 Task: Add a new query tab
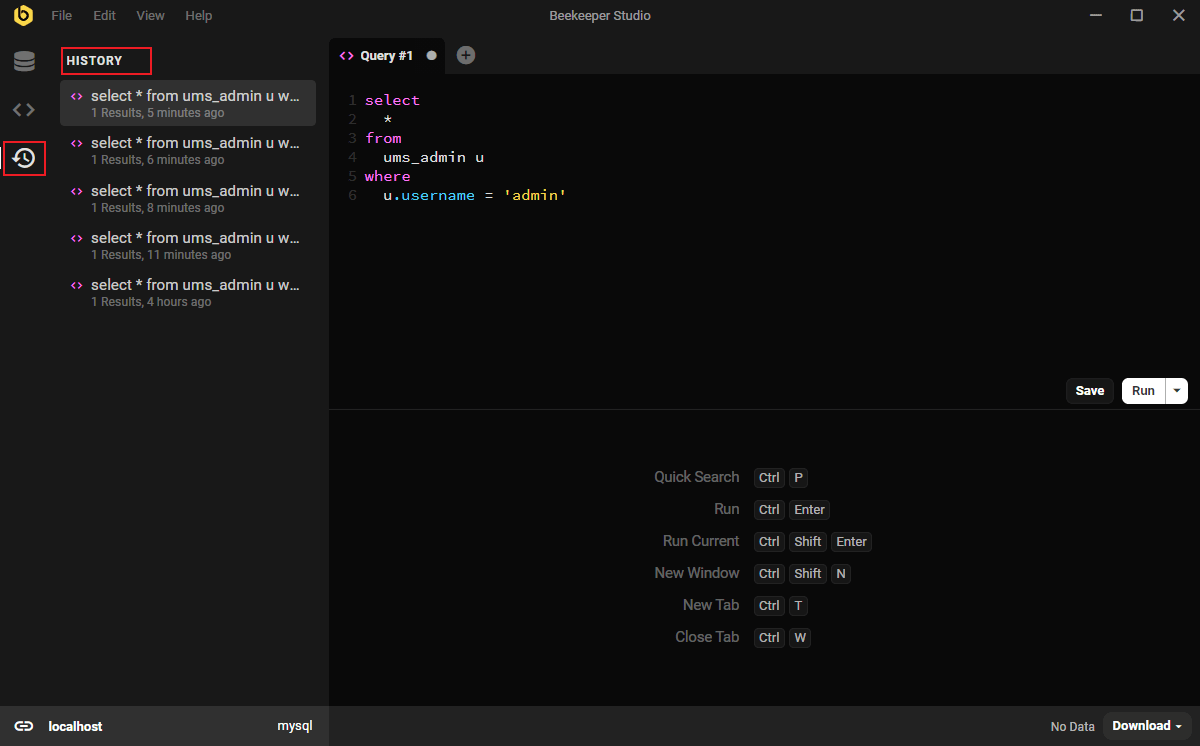466,56
